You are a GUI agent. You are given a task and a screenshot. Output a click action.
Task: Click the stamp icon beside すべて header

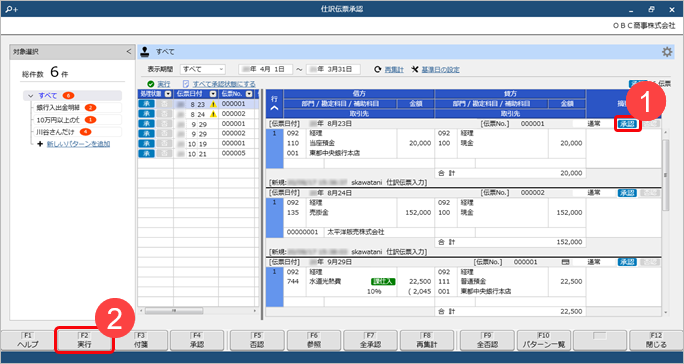146,52
